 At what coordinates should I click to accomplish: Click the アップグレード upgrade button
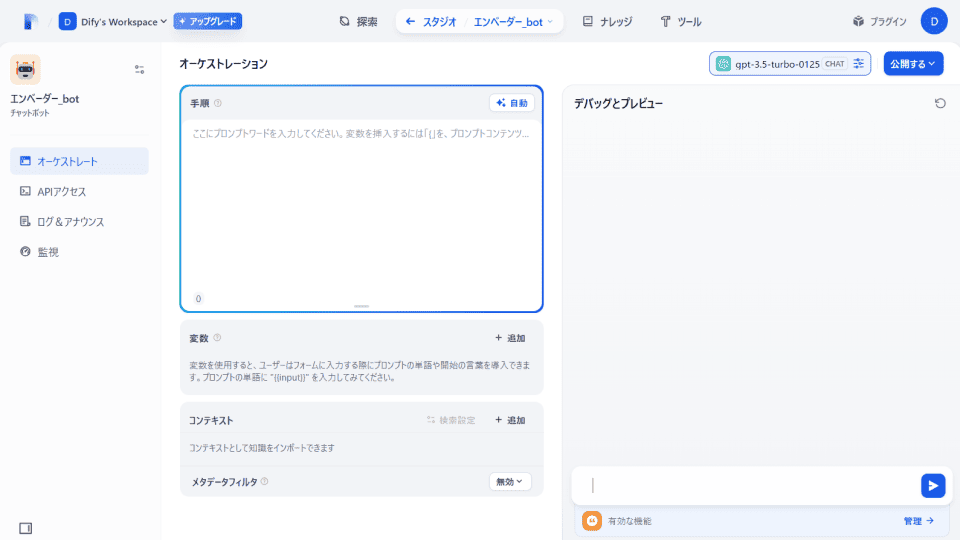pos(208,21)
